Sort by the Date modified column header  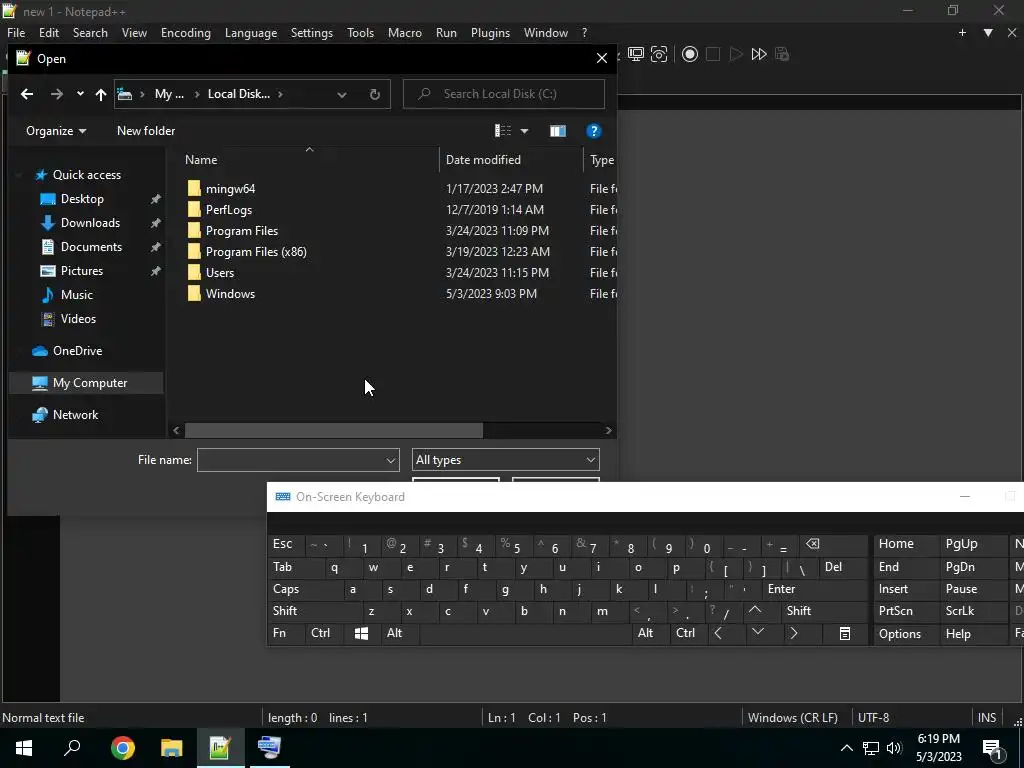click(x=483, y=160)
